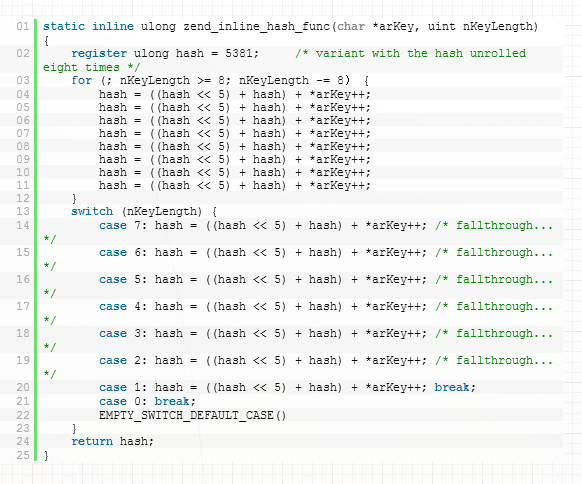
Task: Click 'nKeyLength -= 8' in the for loop
Action: pyautogui.click(x=292, y=80)
